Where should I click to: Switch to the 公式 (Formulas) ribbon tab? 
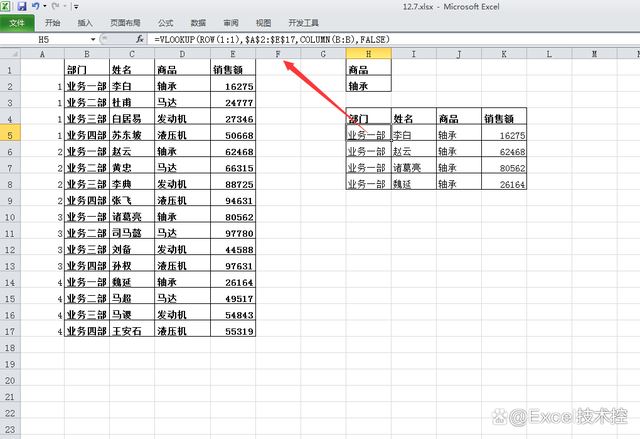point(165,22)
